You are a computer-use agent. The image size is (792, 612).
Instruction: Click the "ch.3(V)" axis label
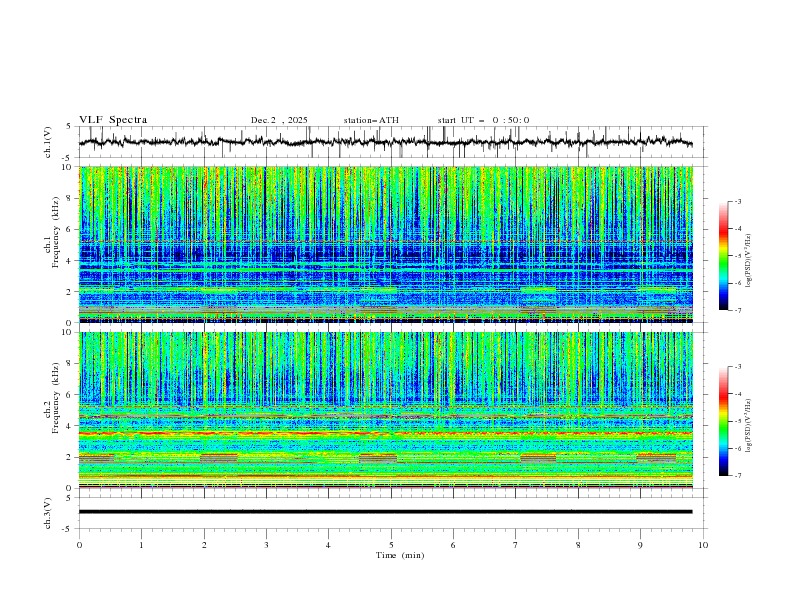click(48, 513)
